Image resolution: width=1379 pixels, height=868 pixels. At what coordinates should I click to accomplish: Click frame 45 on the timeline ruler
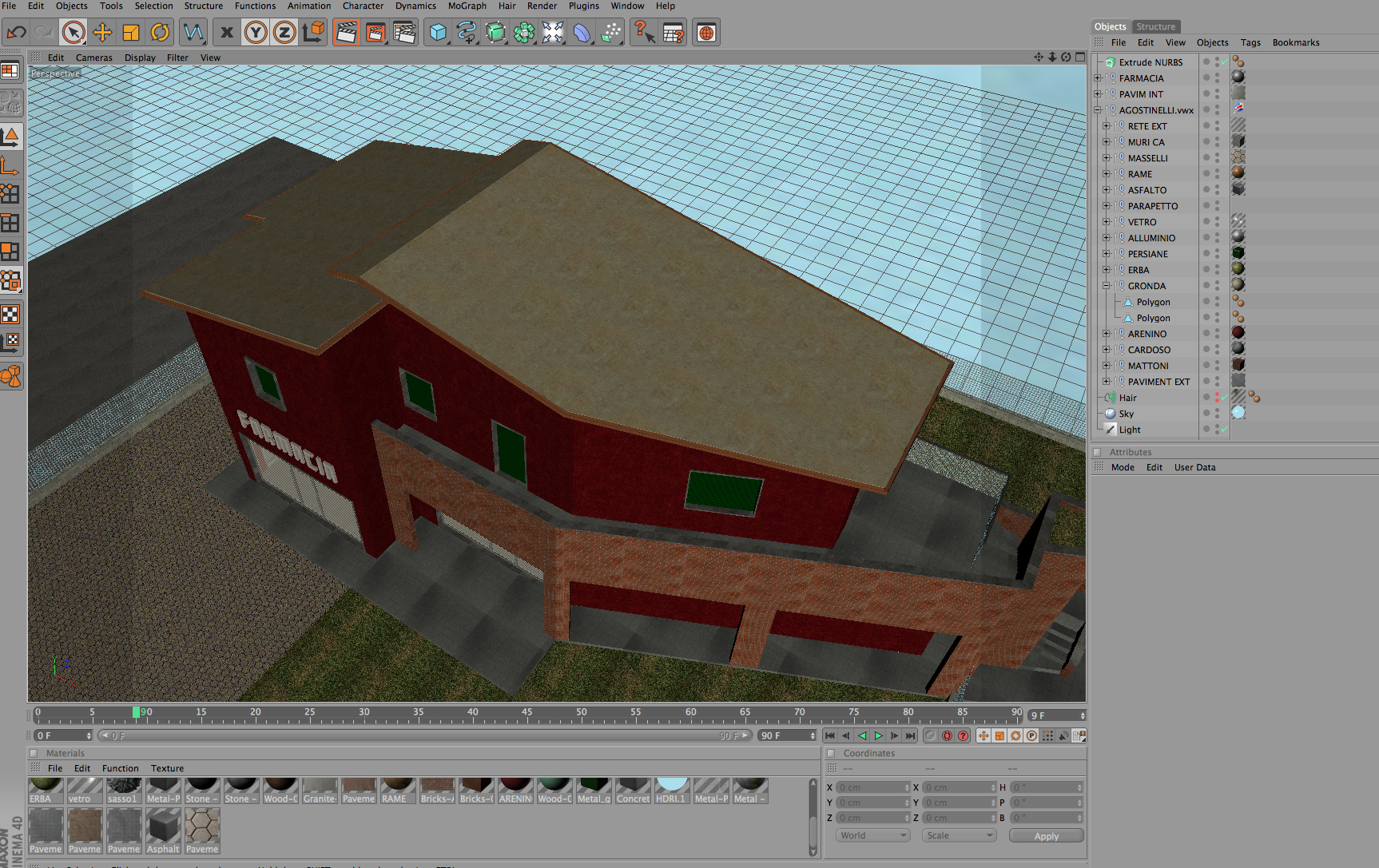pos(527,712)
